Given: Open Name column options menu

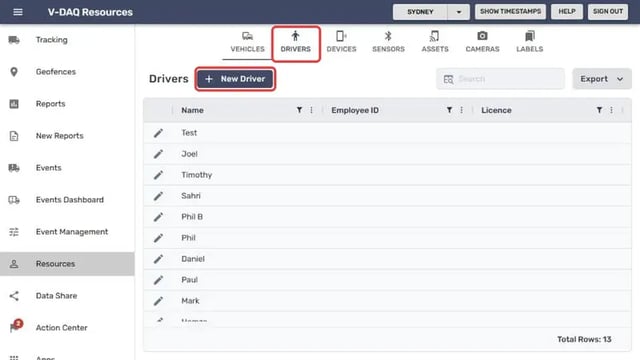Looking at the screenshot, I should pyautogui.click(x=311, y=110).
